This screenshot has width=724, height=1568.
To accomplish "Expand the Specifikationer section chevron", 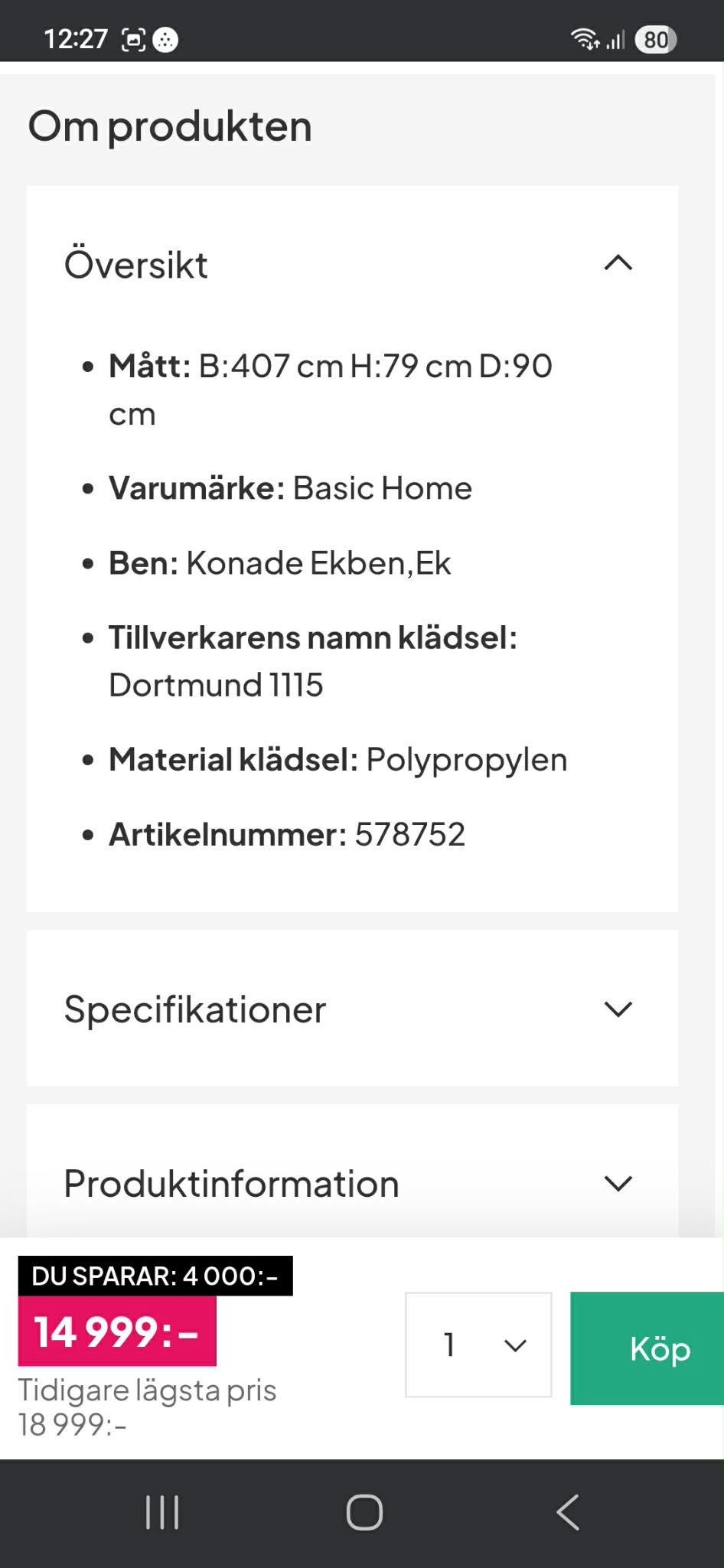I will click(618, 1009).
